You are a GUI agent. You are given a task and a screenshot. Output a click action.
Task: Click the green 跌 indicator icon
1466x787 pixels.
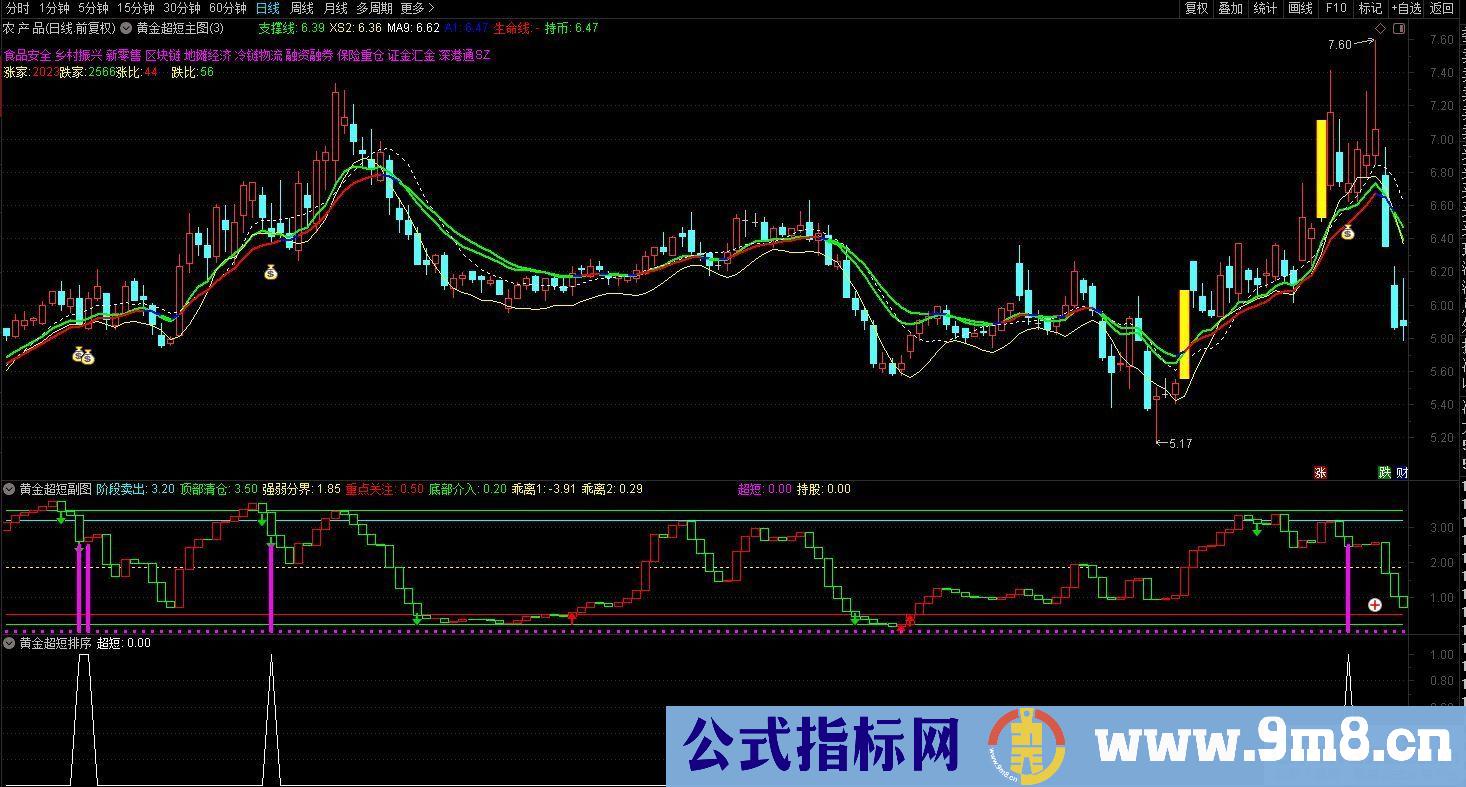click(x=1385, y=473)
